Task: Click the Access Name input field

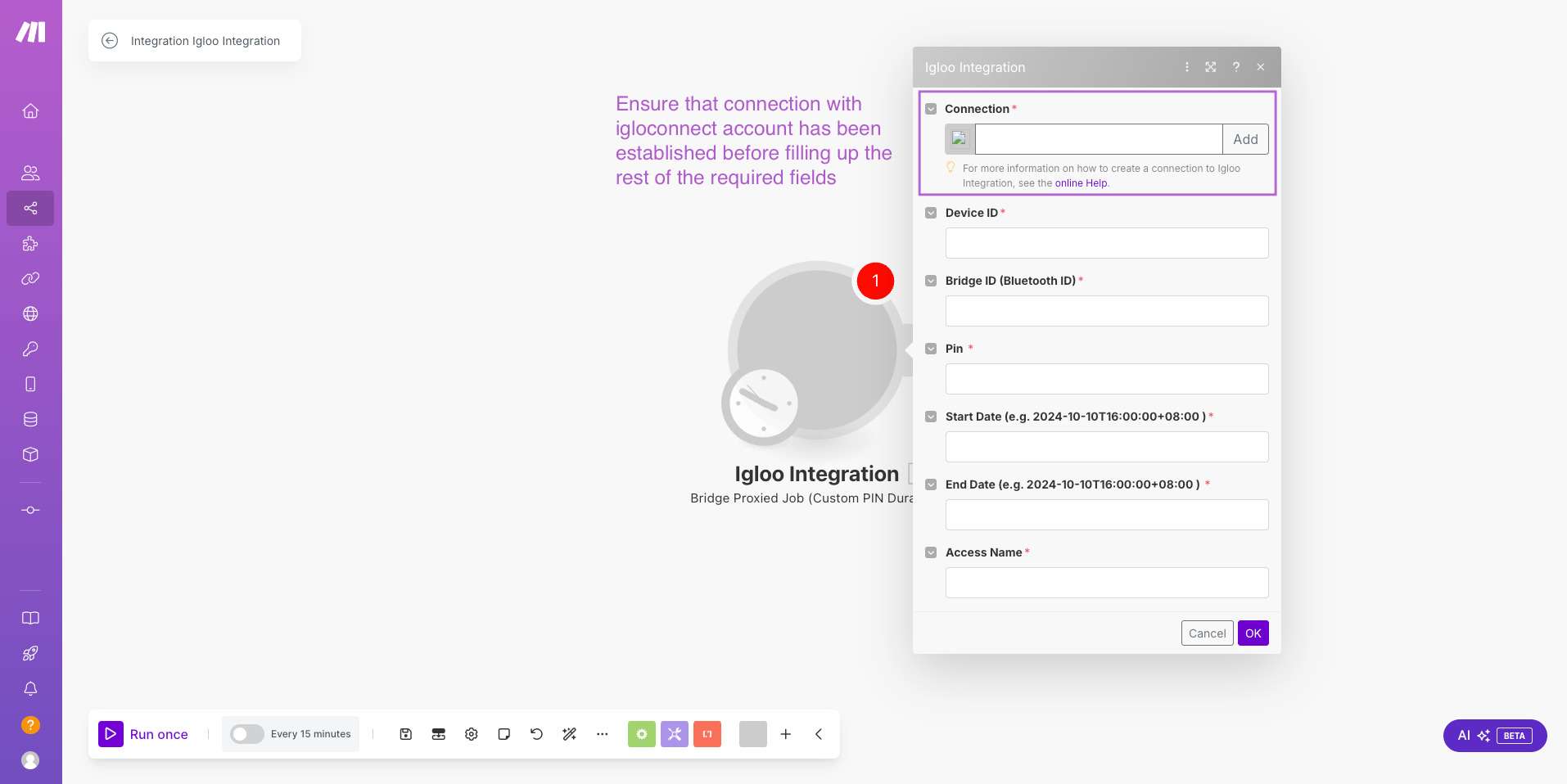Action: point(1107,583)
